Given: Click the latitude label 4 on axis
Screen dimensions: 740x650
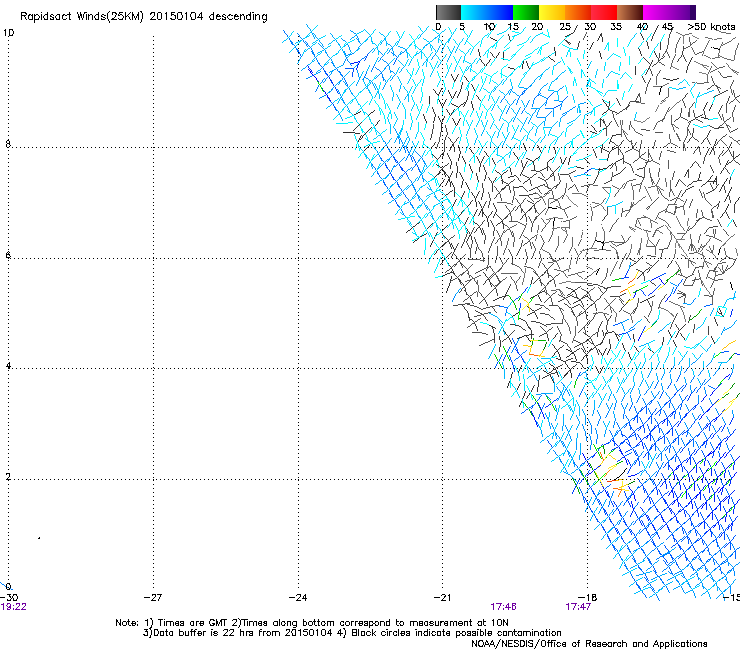Looking at the screenshot, I should point(8,366).
